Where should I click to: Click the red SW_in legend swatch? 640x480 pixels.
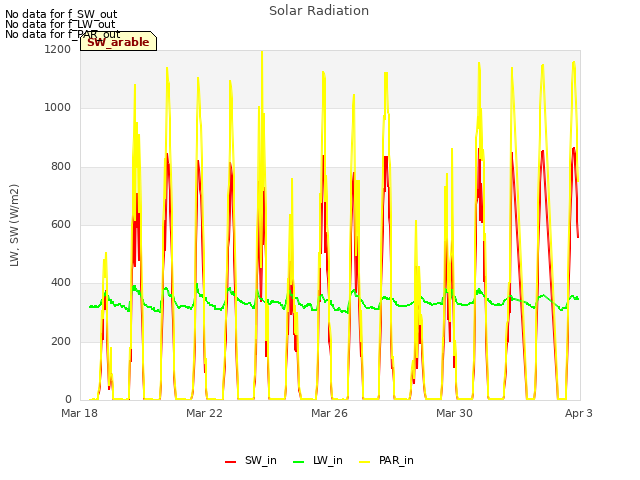click(x=231, y=462)
